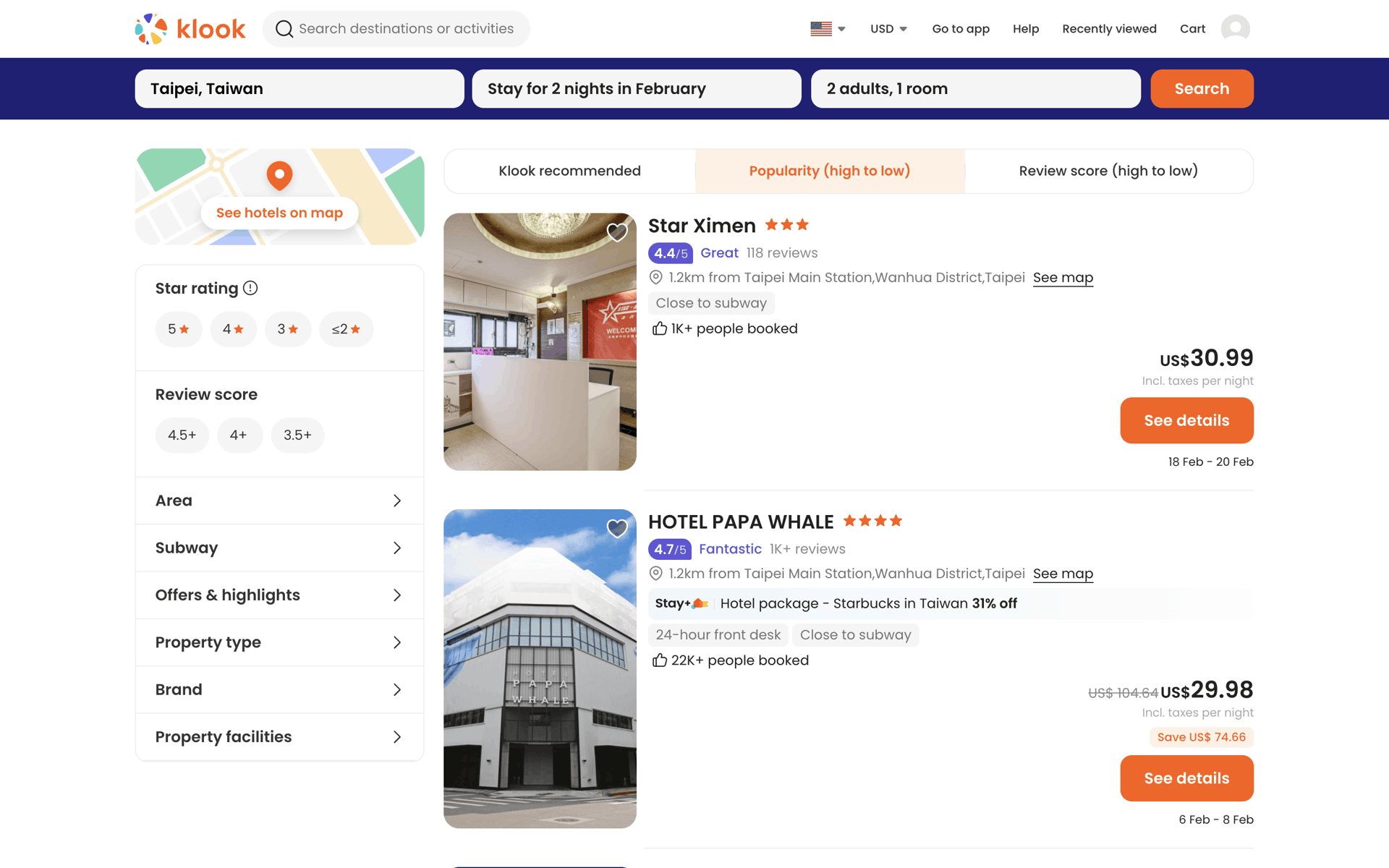1389x868 pixels.
Task: Click the map pin on map preview
Action: (279, 176)
